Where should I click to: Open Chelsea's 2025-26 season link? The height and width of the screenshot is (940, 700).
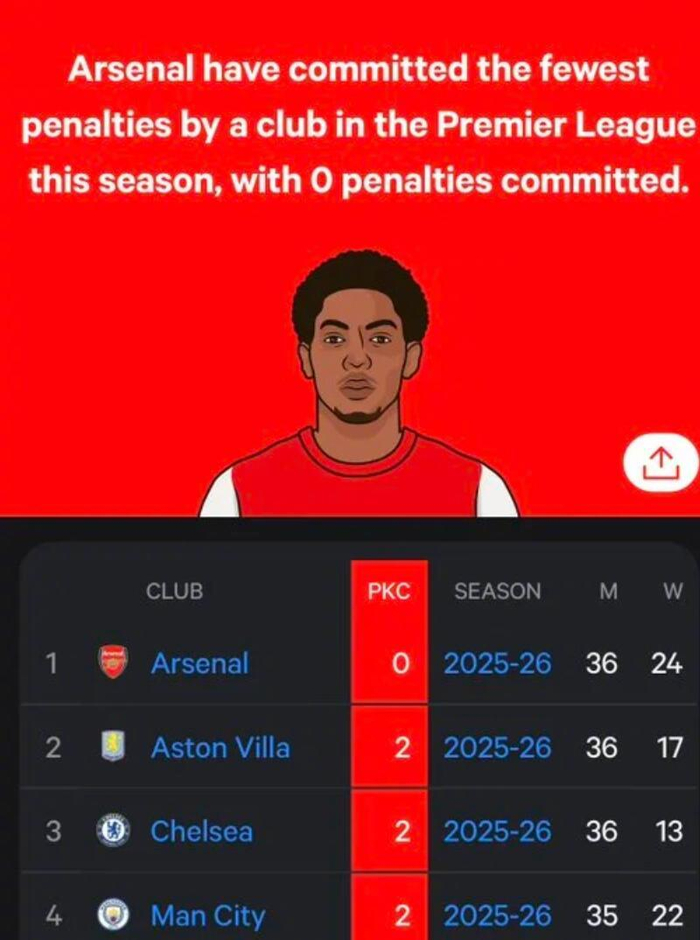pyautogui.click(x=497, y=831)
